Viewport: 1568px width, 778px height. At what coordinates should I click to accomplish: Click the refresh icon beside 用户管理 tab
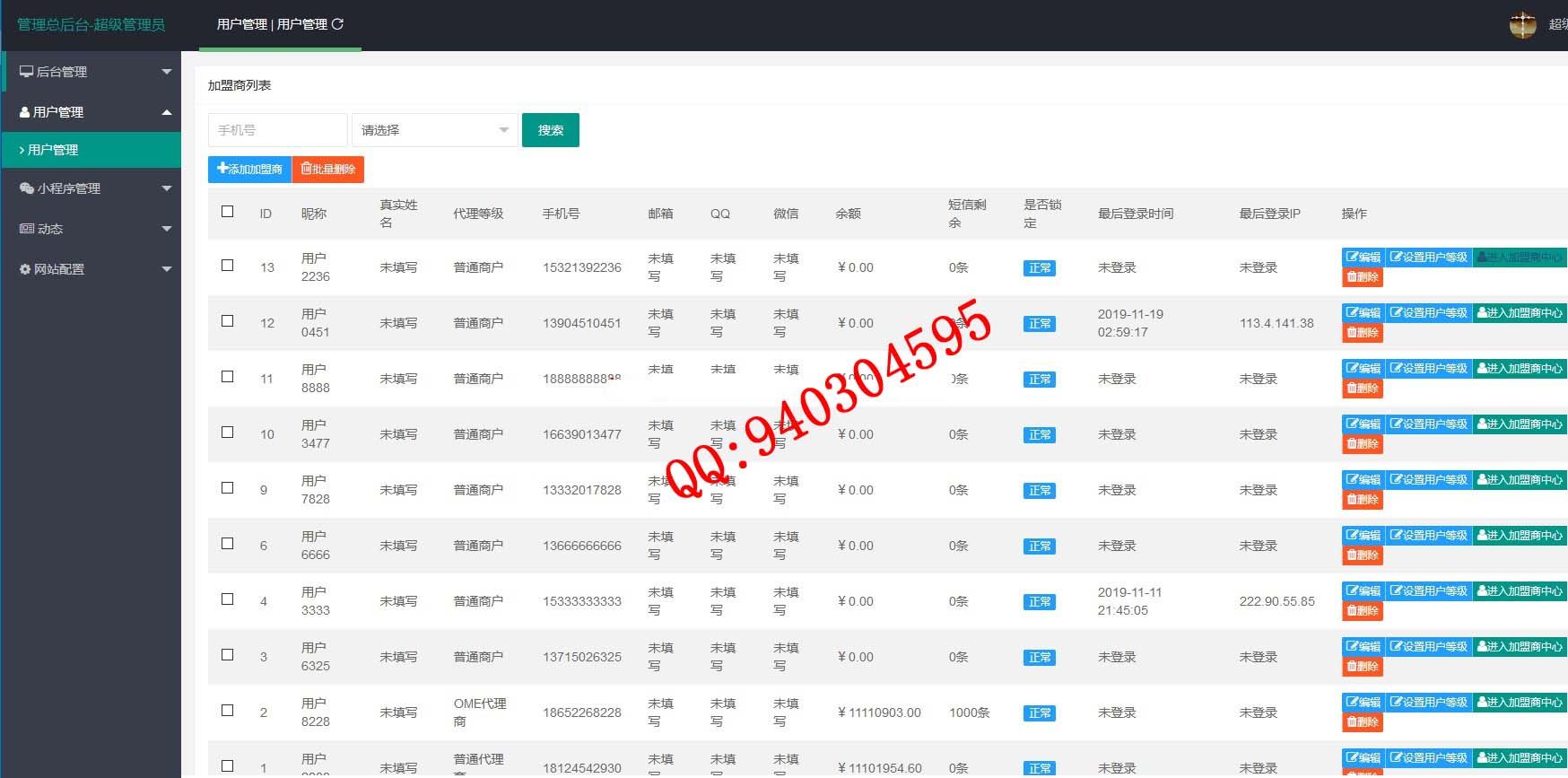338,24
